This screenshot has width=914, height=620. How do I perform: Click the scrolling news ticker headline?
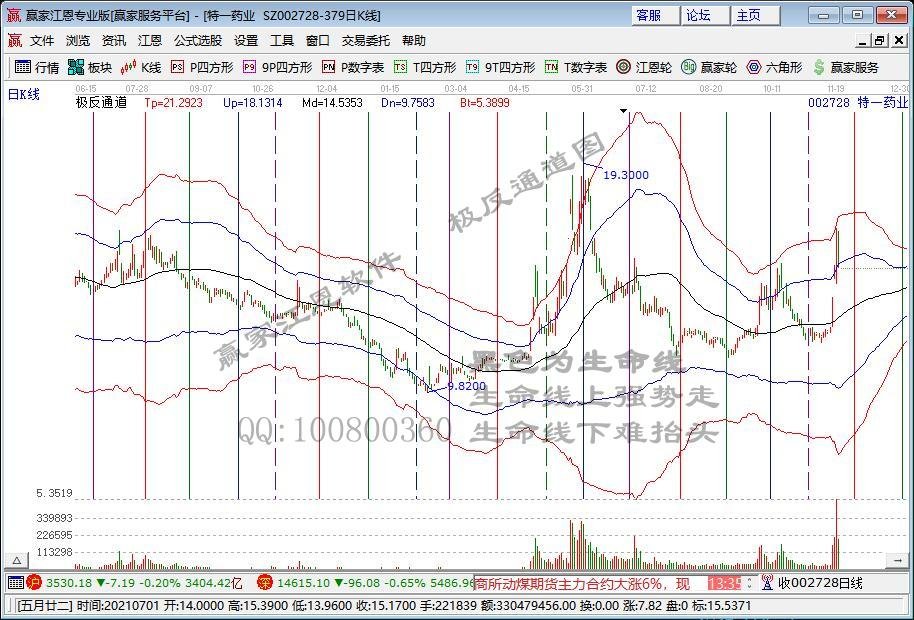point(583,583)
